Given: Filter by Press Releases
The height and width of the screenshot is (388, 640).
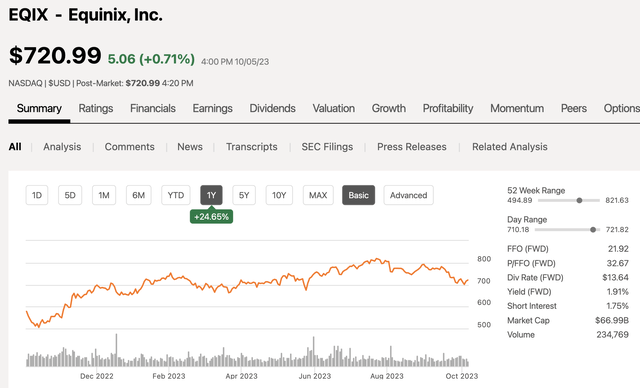Looking at the screenshot, I should click(x=411, y=147).
